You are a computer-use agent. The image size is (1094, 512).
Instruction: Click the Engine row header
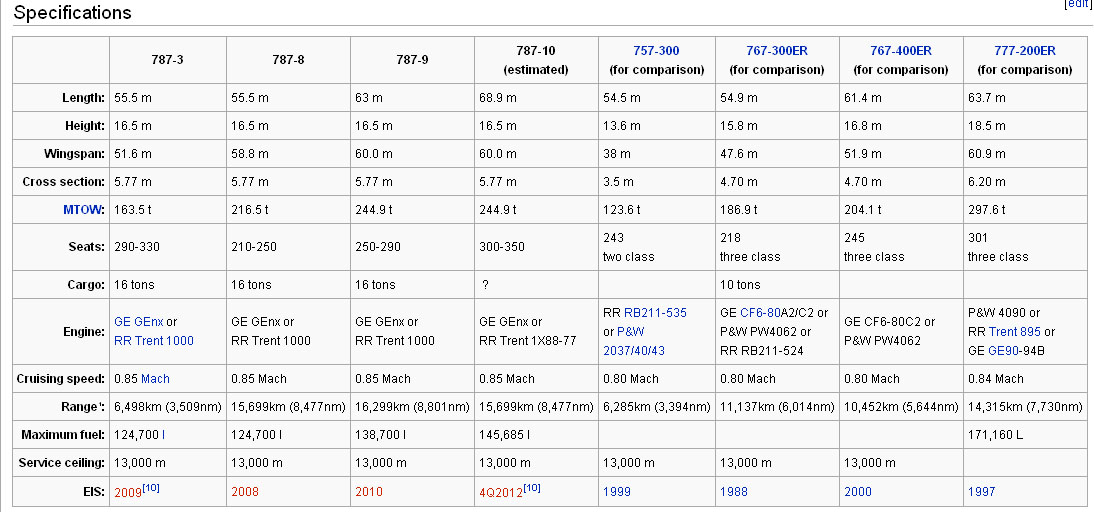click(61, 331)
